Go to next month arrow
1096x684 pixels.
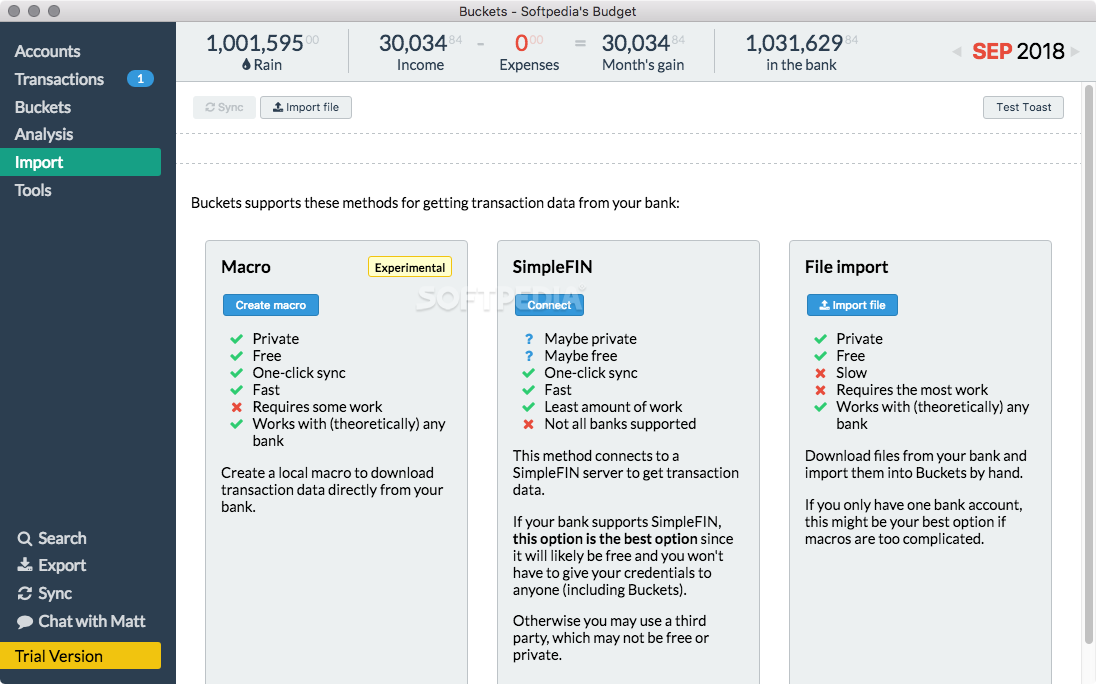1075,51
